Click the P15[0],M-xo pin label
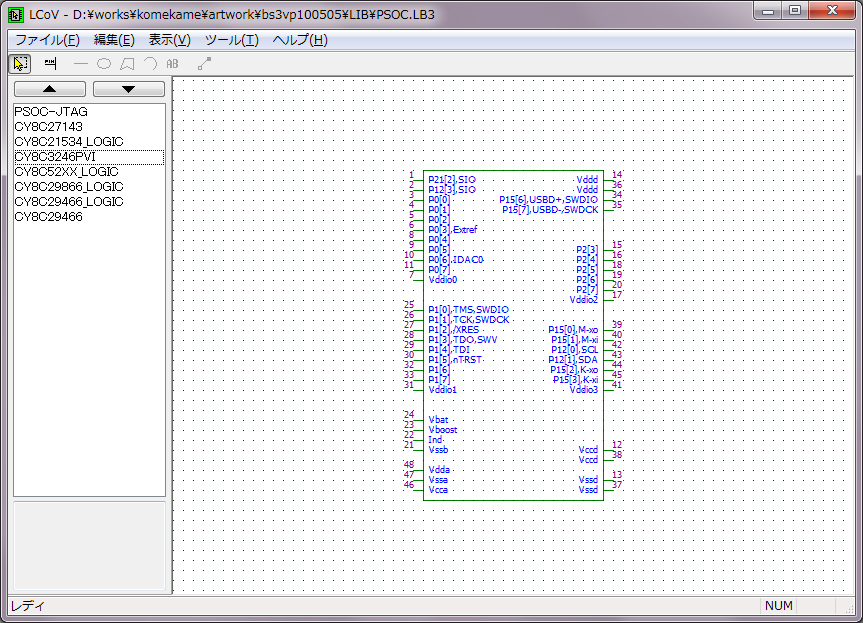This screenshot has height=623, width=863. [x=573, y=330]
